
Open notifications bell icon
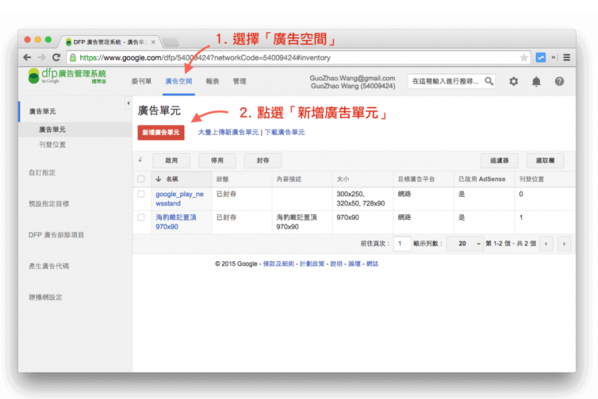[x=536, y=81]
